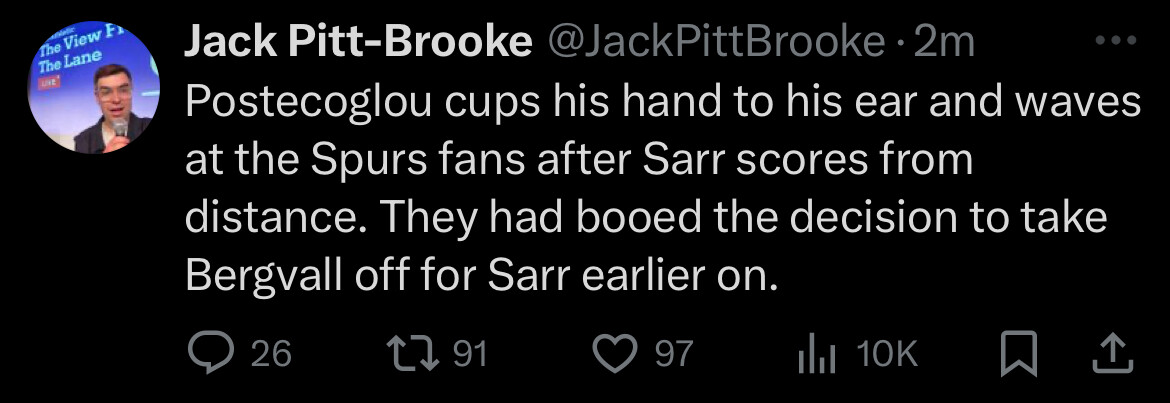Visit the @JackPittBrooke handle
Image resolution: width=1170 pixels, height=403 pixels.
click(716, 43)
